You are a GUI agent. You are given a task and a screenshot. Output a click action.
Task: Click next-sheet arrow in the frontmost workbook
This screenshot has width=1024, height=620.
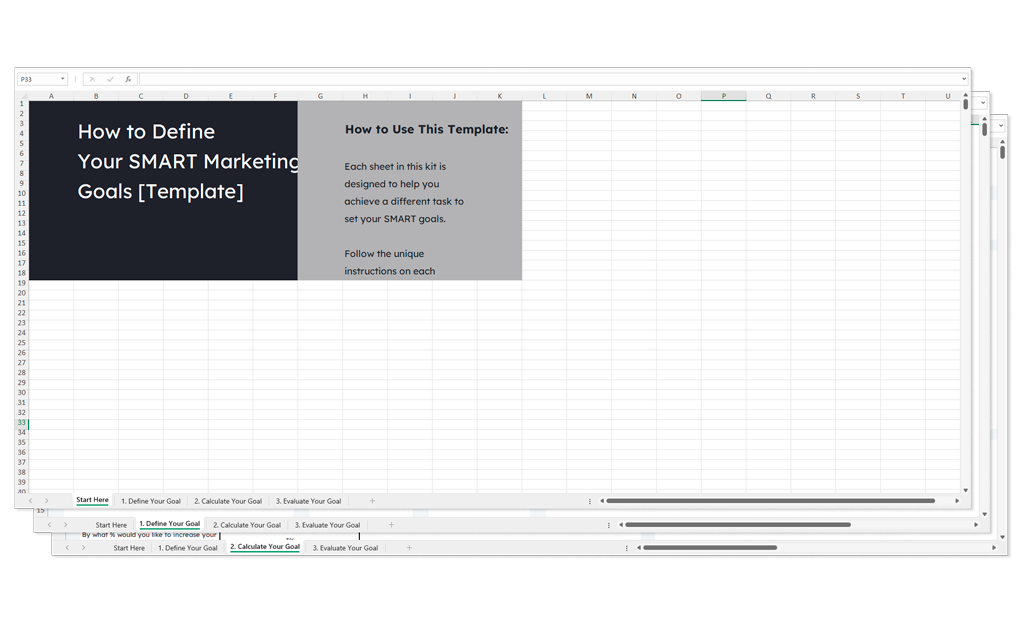point(46,501)
